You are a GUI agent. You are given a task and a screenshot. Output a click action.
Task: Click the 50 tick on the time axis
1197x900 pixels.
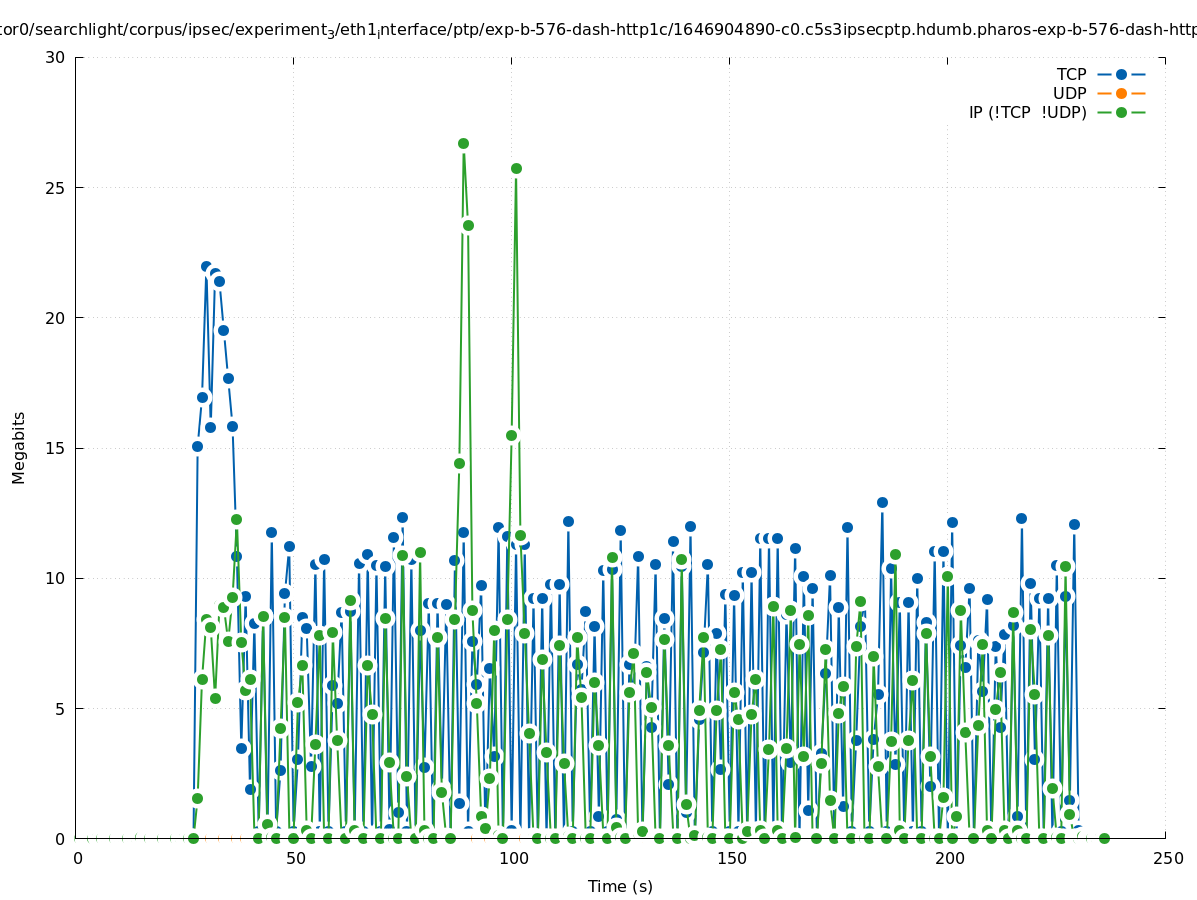295,858
